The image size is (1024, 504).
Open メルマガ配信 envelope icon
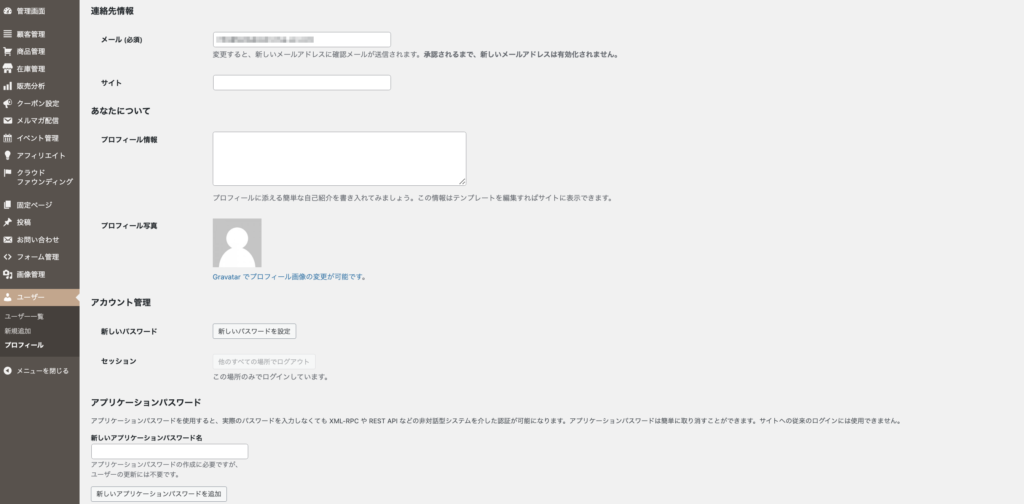pos(8,120)
